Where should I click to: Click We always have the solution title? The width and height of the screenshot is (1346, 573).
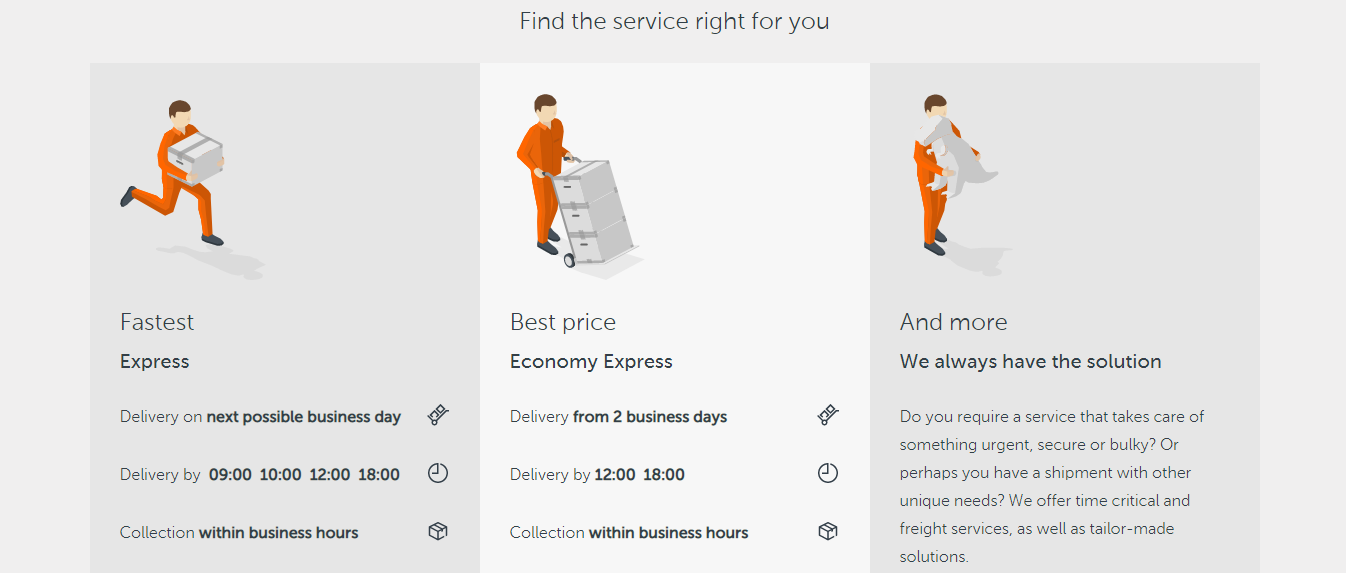[x=1031, y=361]
